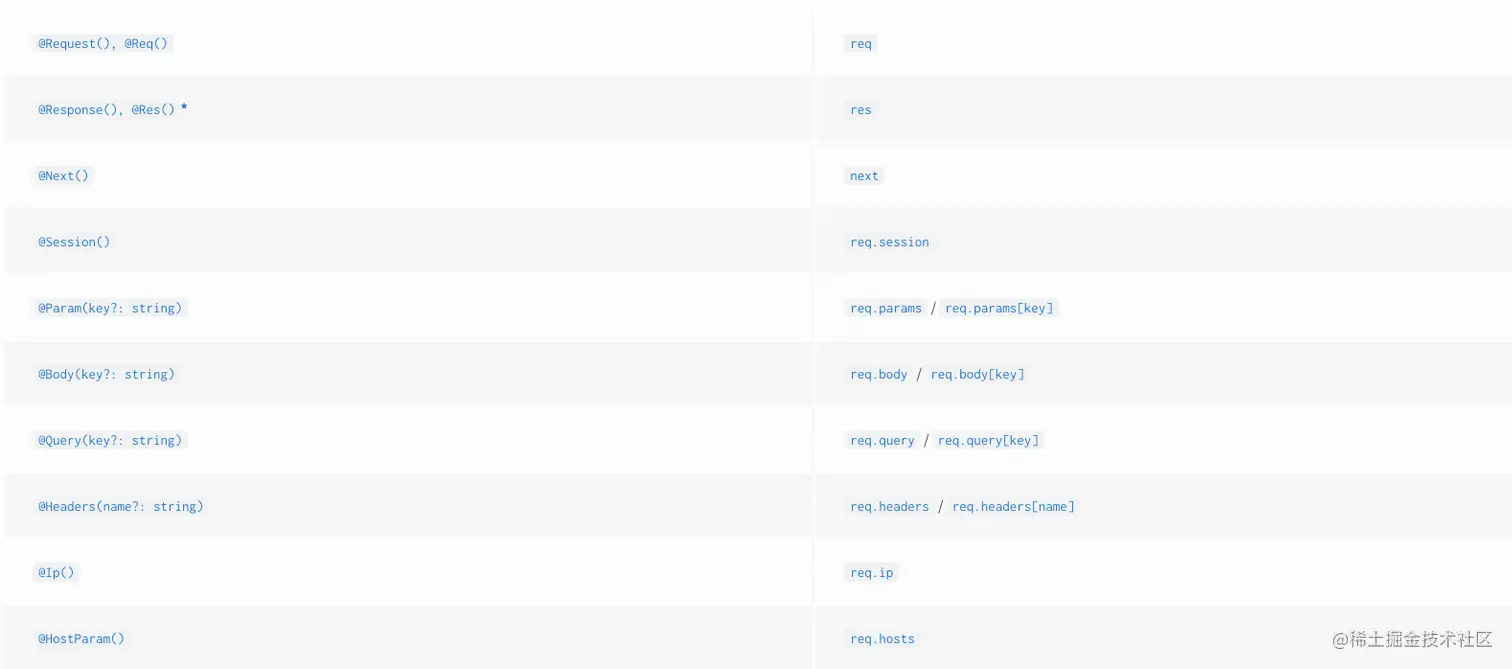The height and width of the screenshot is (669, 1512).
Task: Click the @Headers(name?: string) decorator
Action: 121,506
